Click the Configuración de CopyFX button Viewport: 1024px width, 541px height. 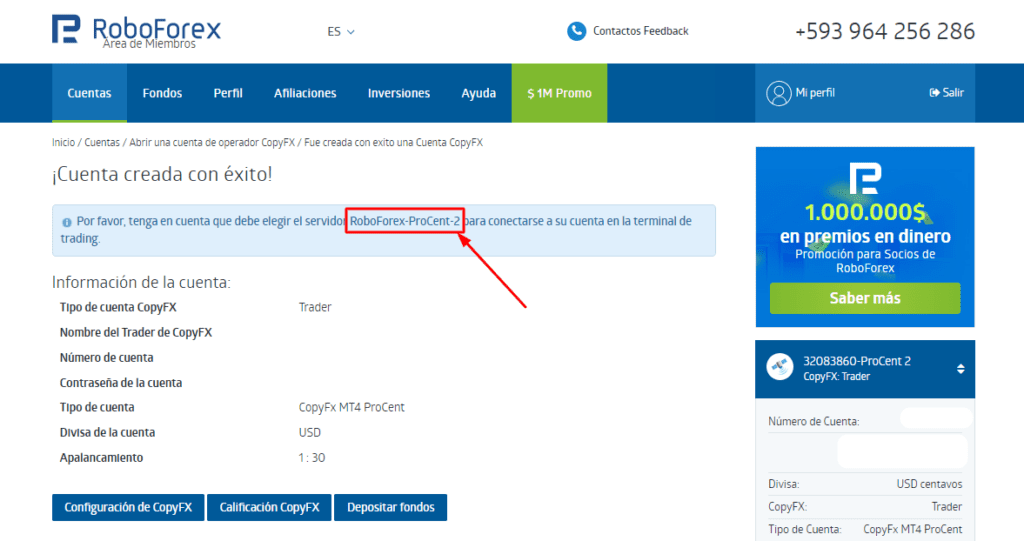128,507
